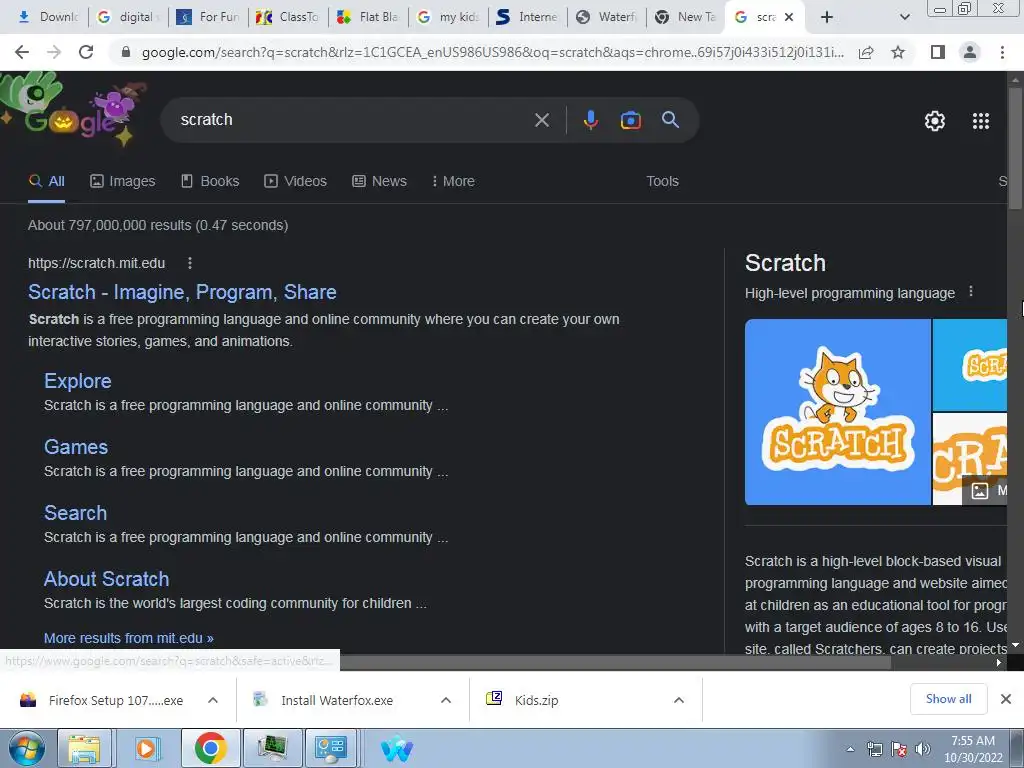Open the Search sitelink
1024x768 pixels.
75,513
